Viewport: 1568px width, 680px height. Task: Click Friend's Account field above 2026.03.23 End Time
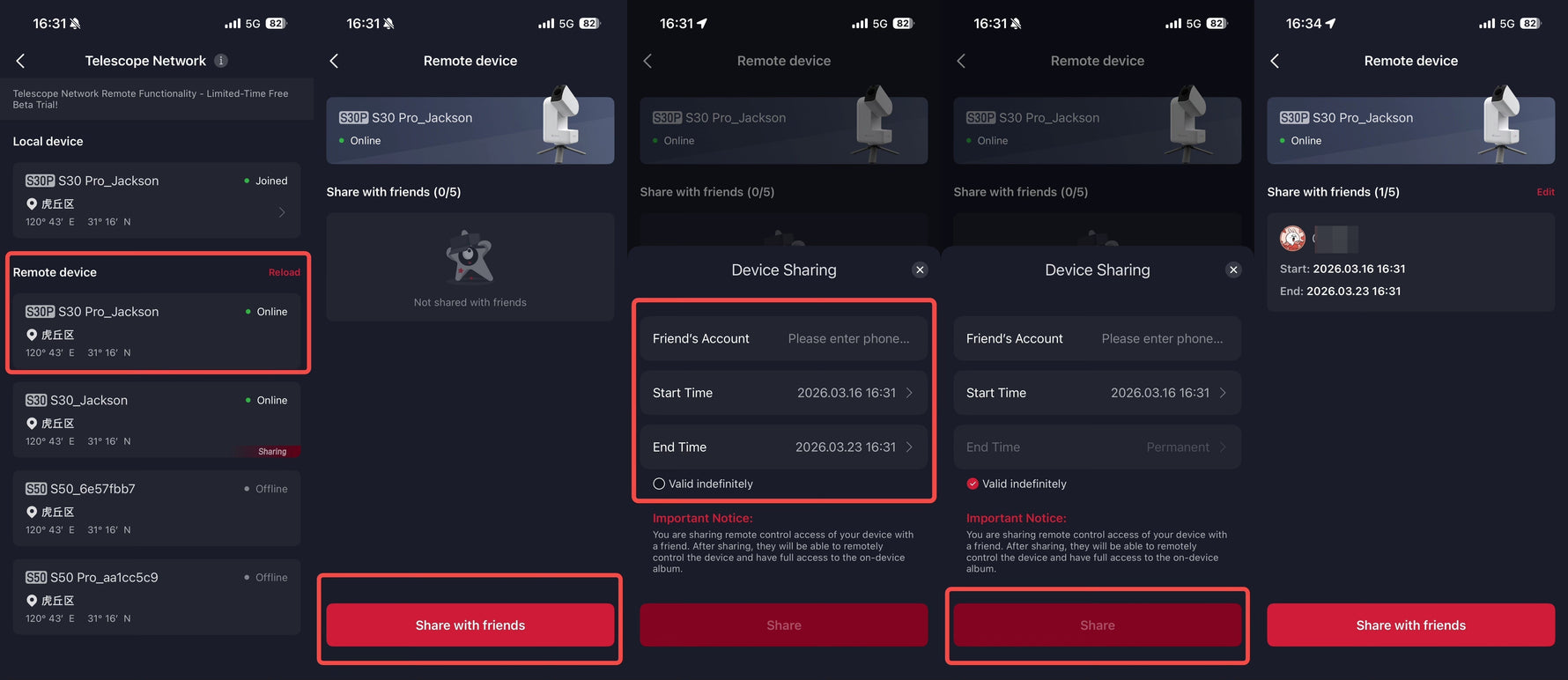coord(784,338)
